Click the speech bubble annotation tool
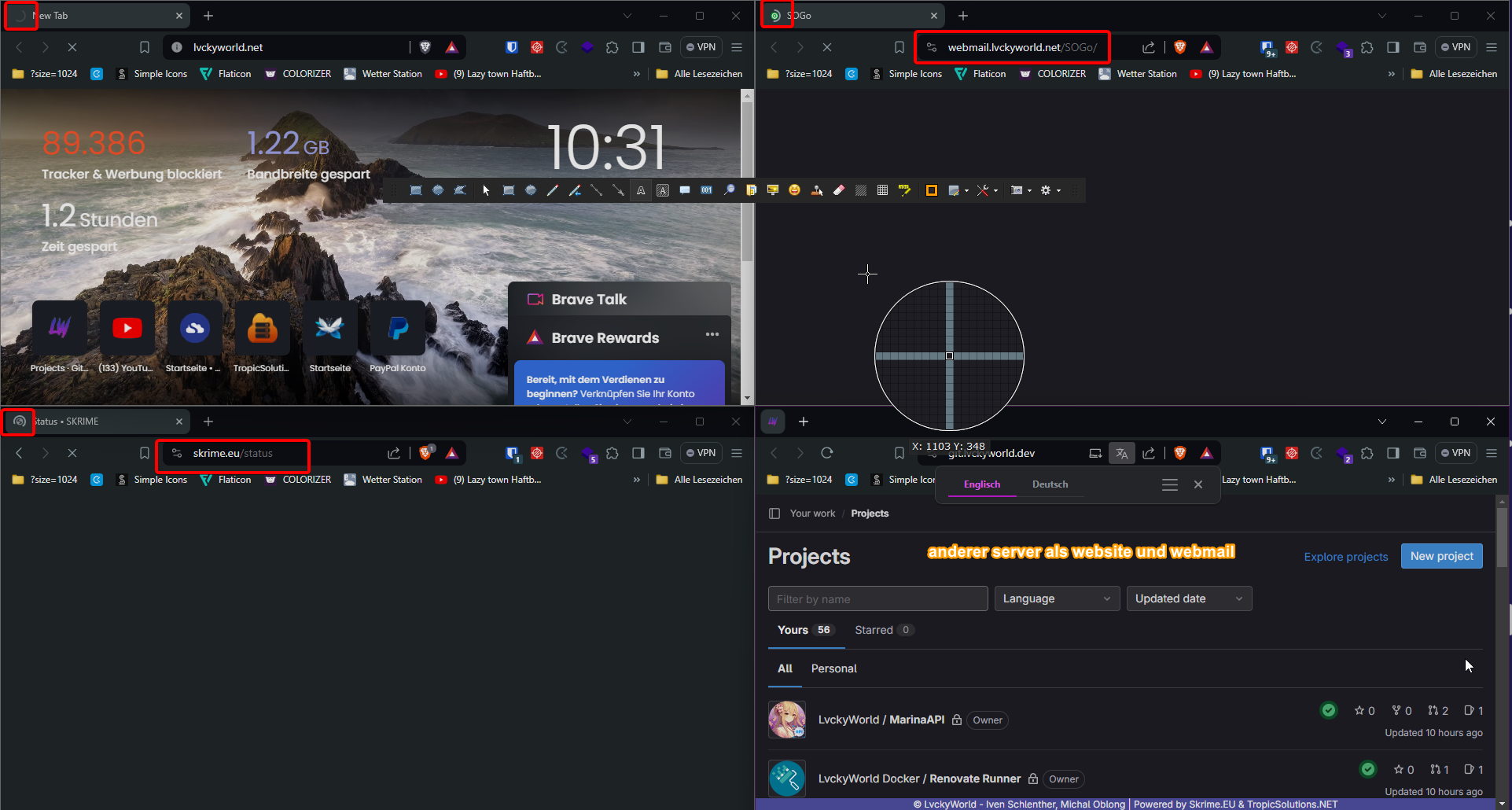 685,190
